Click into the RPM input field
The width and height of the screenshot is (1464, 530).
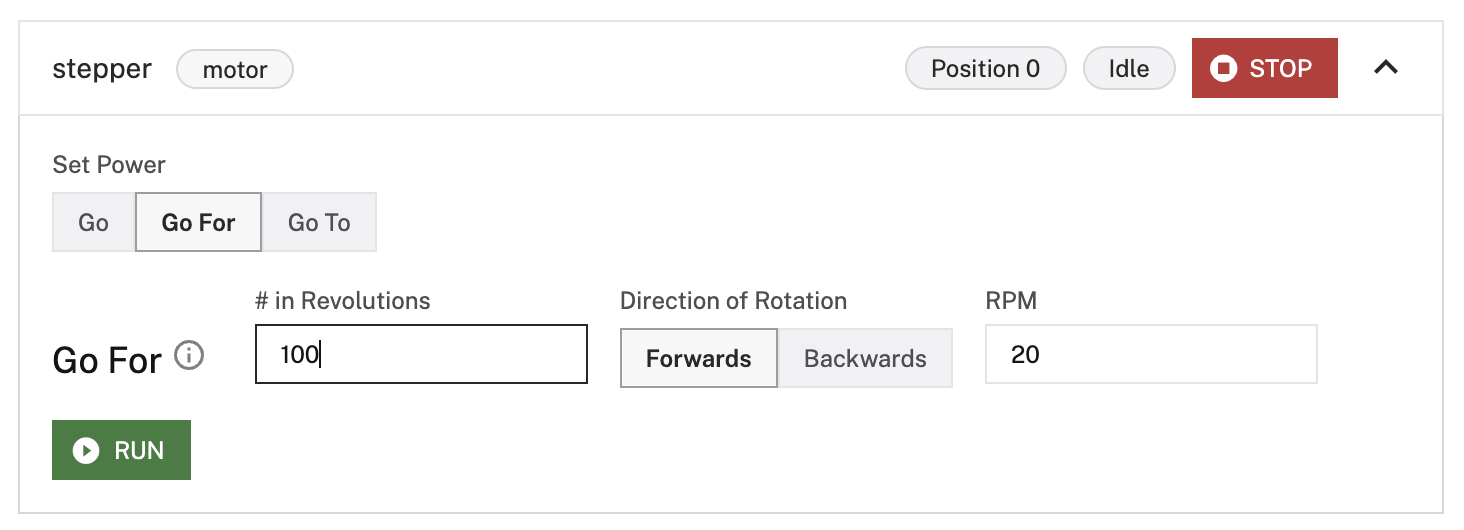point(1150,354)
